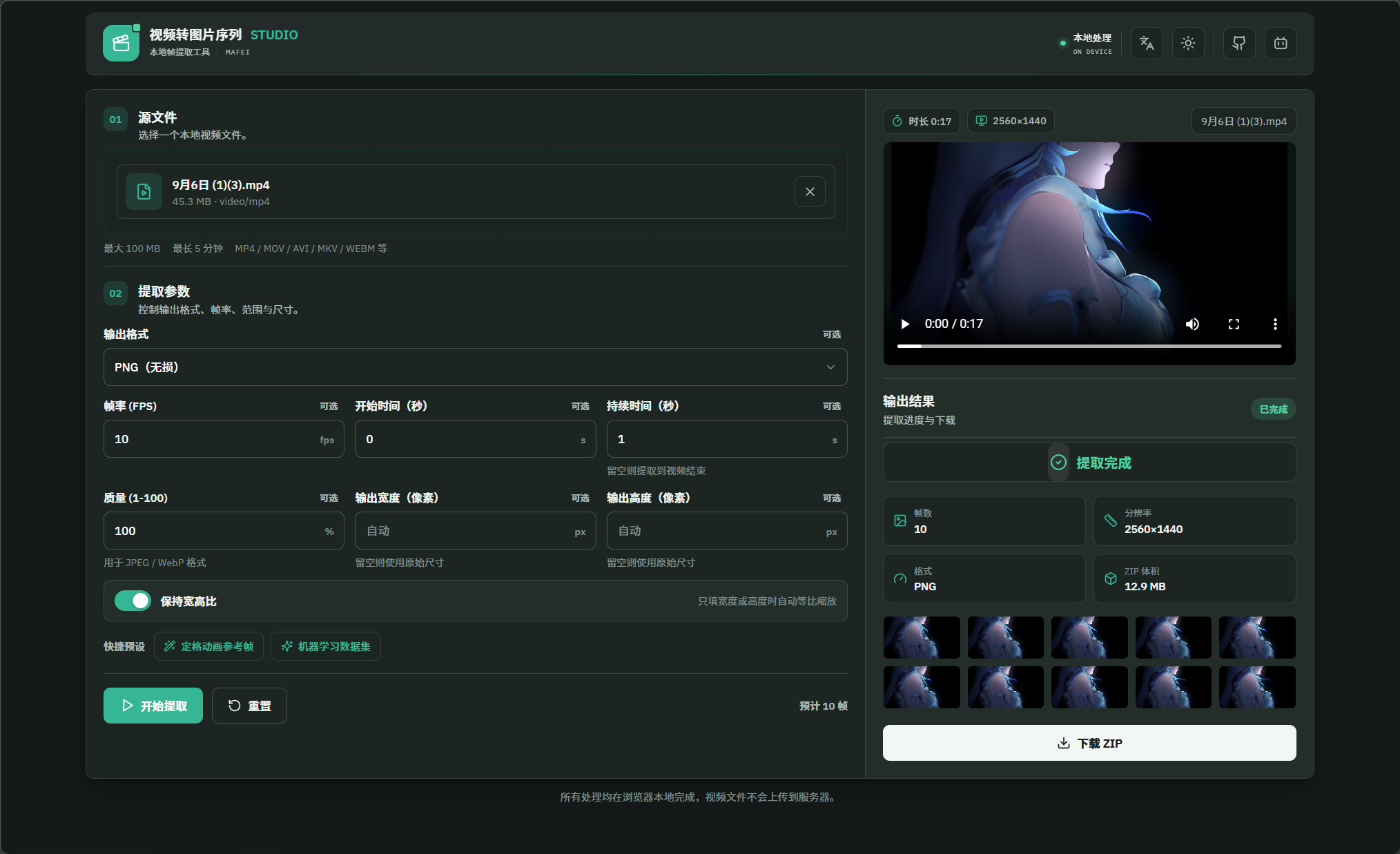Click the 预计 10 帧 estimate text

(x=823, y=706)
